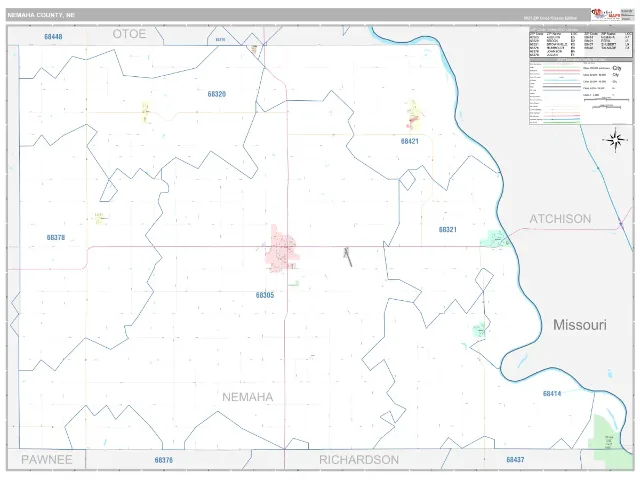640x480 pixels.
Task: Click the ZIP code label 68437
Action: [515, 460]
